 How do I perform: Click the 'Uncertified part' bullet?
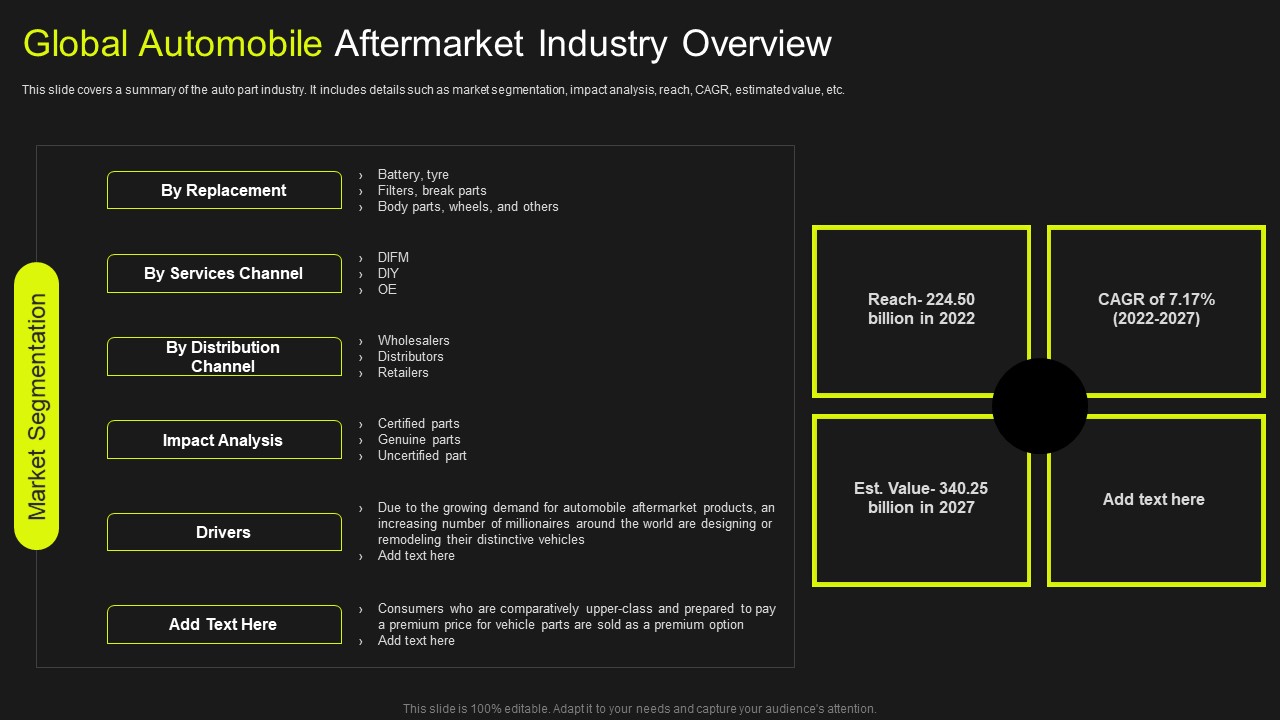pos(422,456)
